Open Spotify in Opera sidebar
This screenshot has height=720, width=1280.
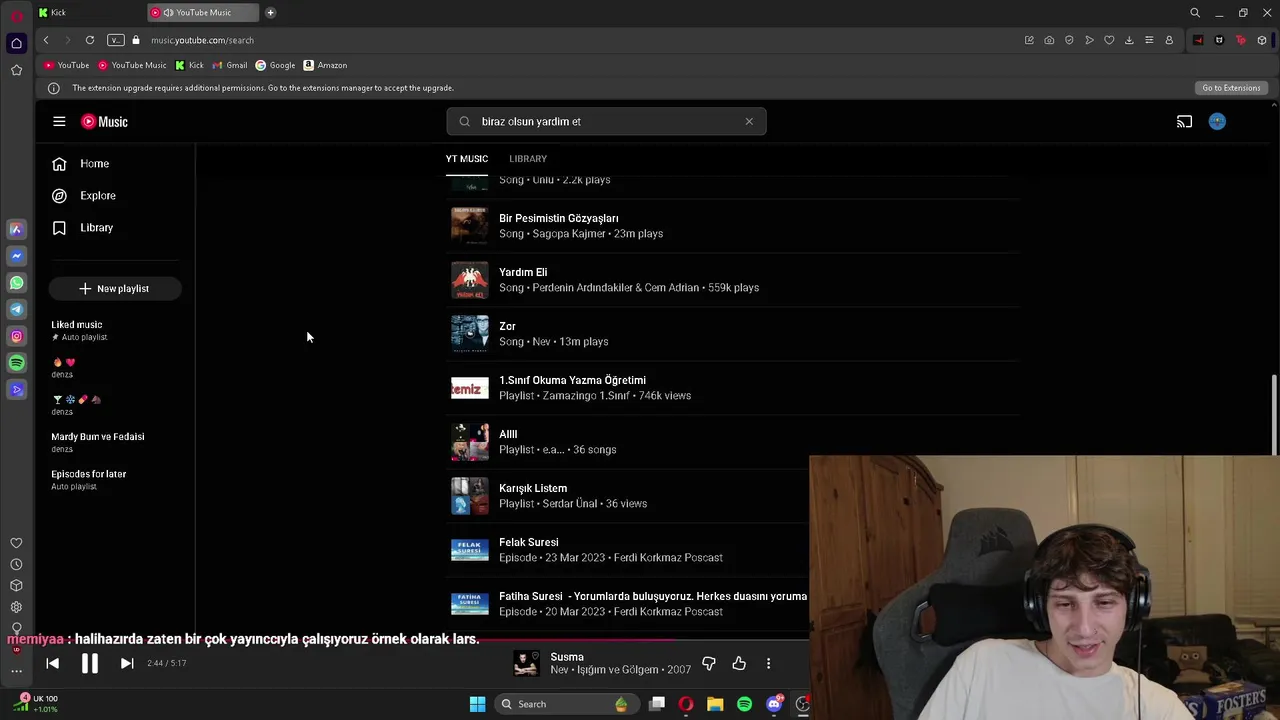pyautogui.click(x=16, y=363)
